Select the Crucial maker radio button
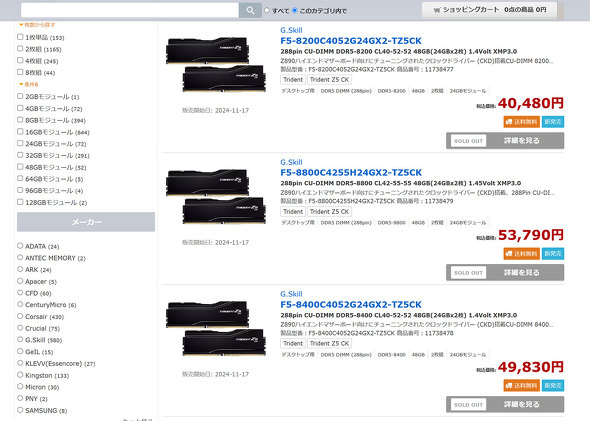 pyautogui.click(x=20, y=328)
